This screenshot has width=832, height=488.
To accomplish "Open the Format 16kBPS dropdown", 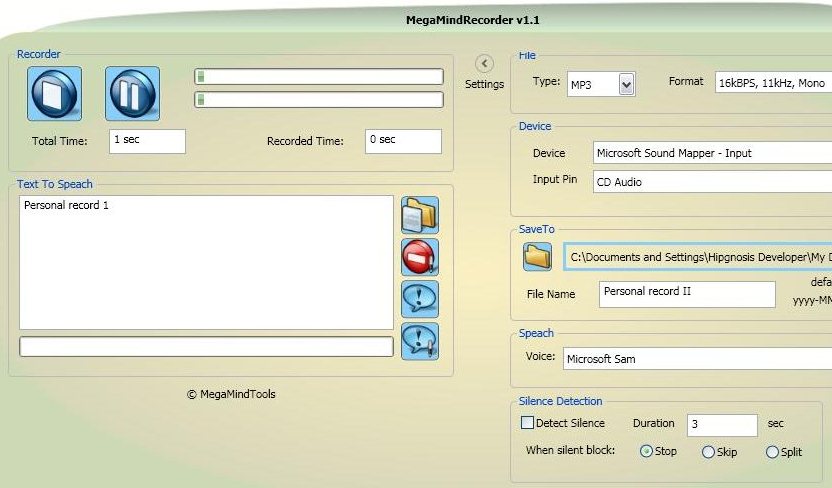I will coord(773,83).
